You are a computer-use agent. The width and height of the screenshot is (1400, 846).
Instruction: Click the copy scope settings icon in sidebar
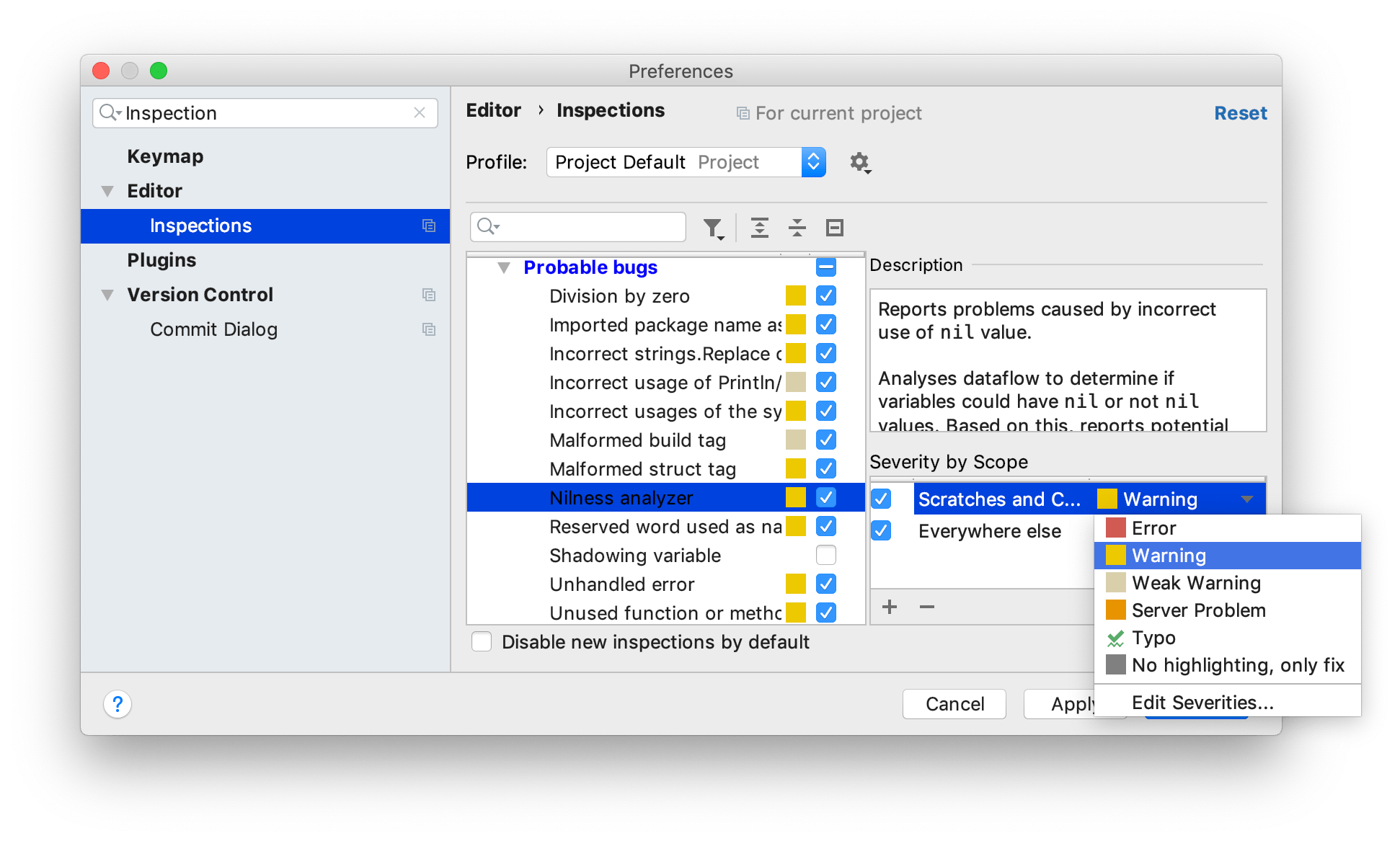coord(427,225)
